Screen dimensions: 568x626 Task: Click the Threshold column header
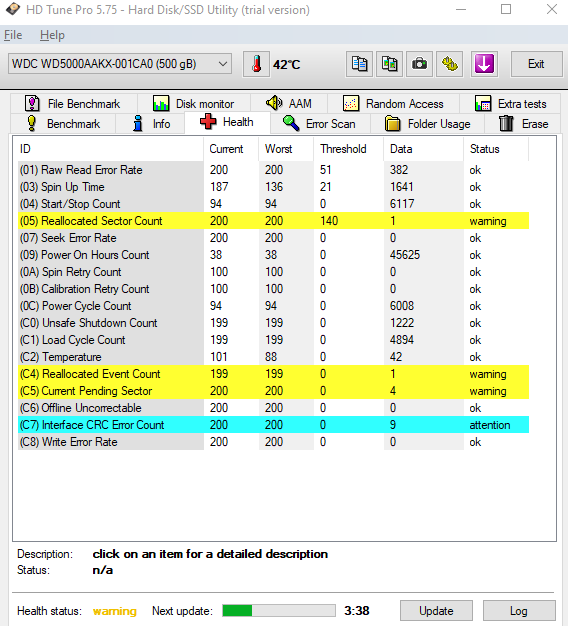[349, 149]
